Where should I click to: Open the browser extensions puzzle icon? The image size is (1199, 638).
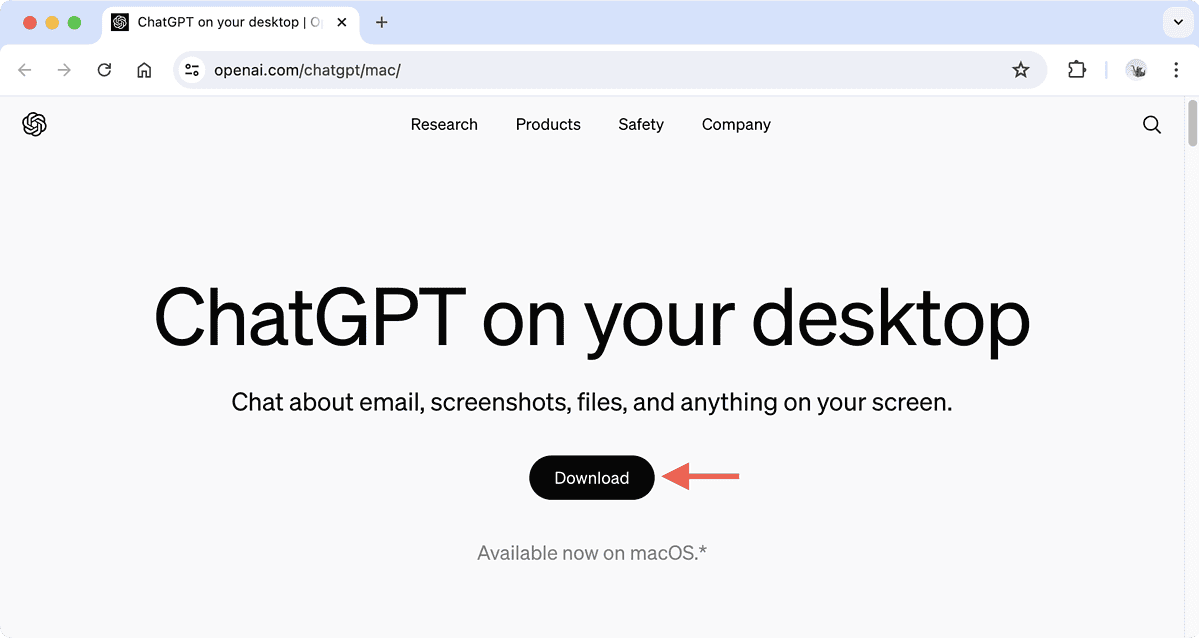[1076, 70]
